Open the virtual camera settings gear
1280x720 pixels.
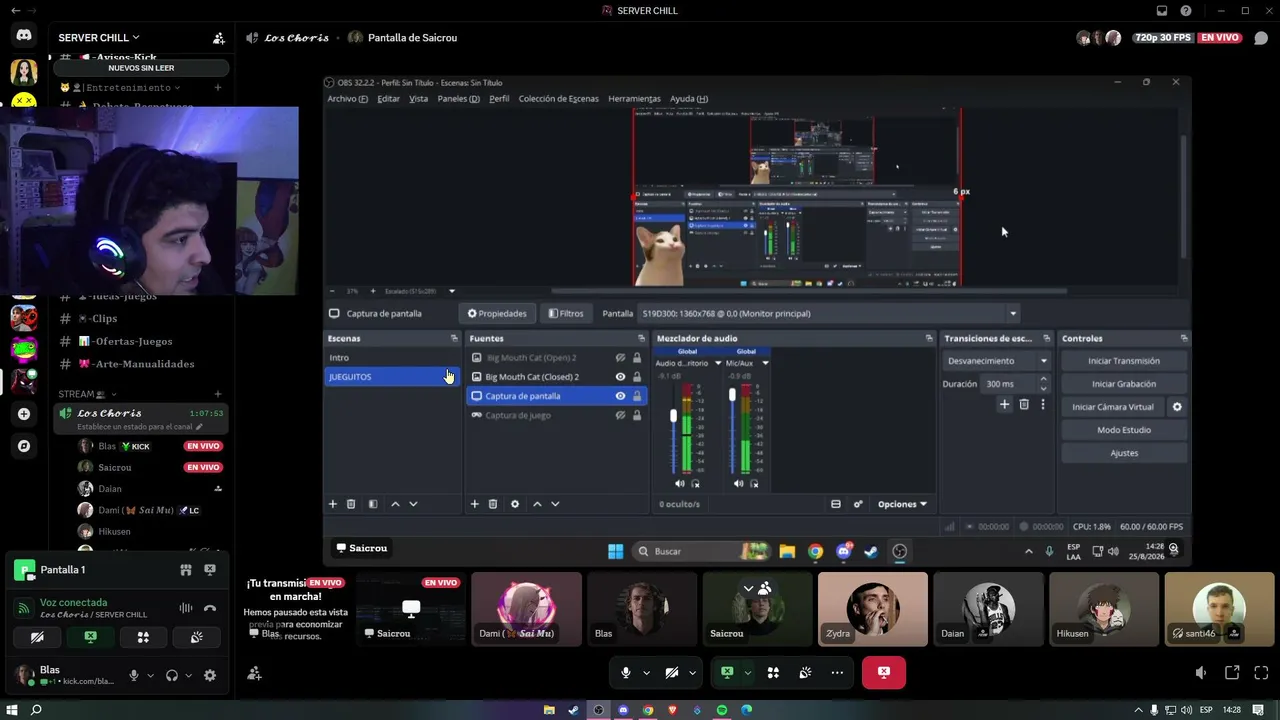(x=1177, y=407)
